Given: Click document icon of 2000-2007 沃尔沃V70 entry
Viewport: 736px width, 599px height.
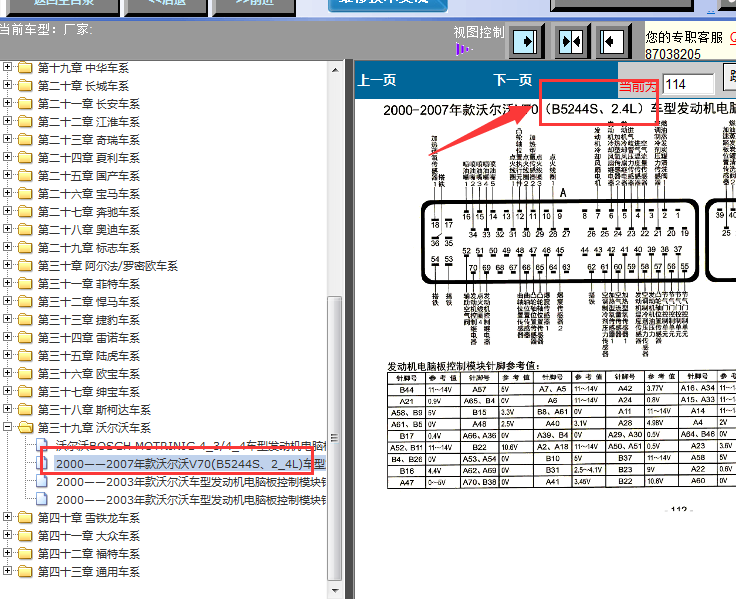Looking at the screenshot, I should click(x=42, y=463).
